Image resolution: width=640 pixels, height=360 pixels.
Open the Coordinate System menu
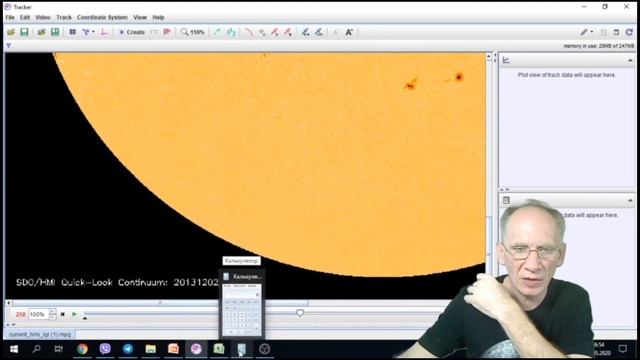pos(102,18)
